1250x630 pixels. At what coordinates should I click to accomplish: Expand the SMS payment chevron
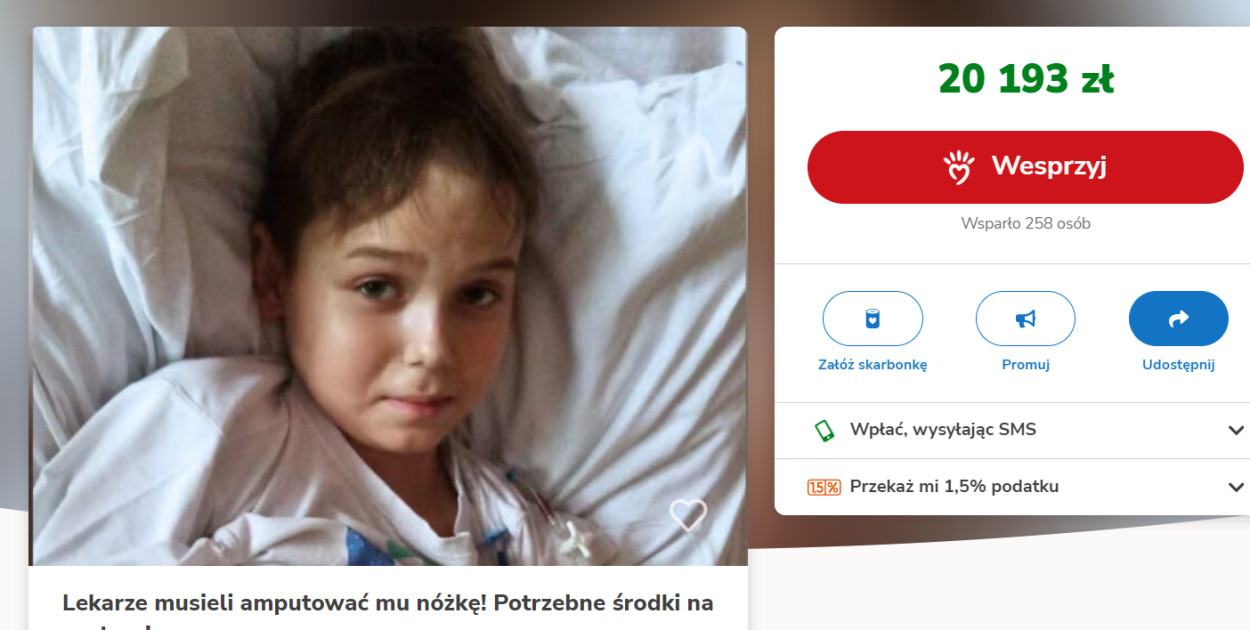tap(1236, 430)
